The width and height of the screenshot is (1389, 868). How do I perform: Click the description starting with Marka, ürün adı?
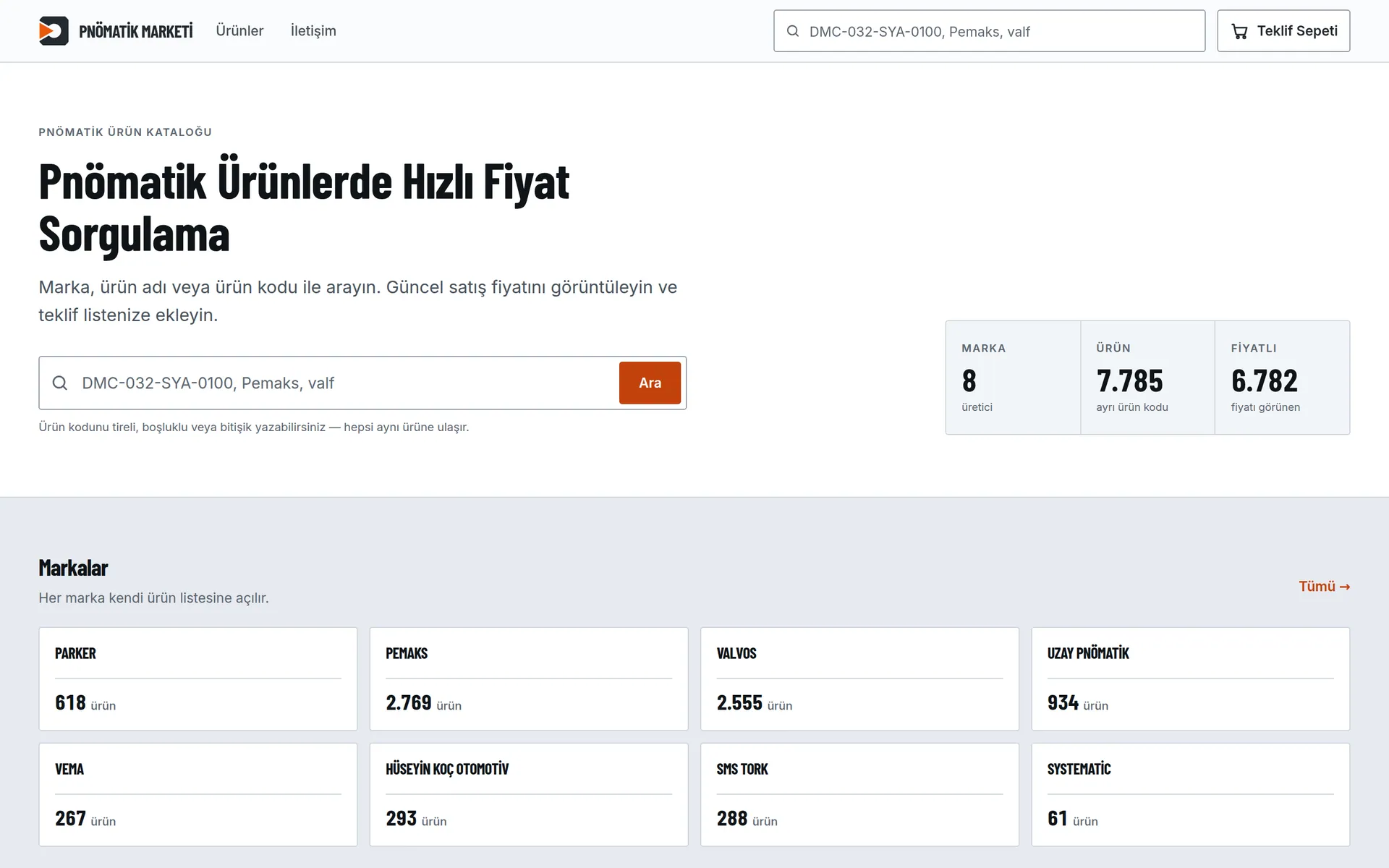pyautogui.click(x=358, y=301)
